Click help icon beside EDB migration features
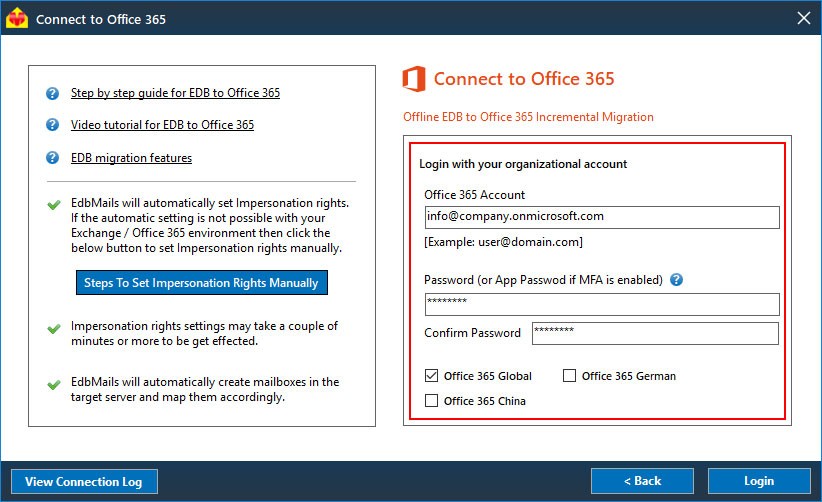Image resolution: width=822 pixels, height=502 pixels. coord(53,158)
